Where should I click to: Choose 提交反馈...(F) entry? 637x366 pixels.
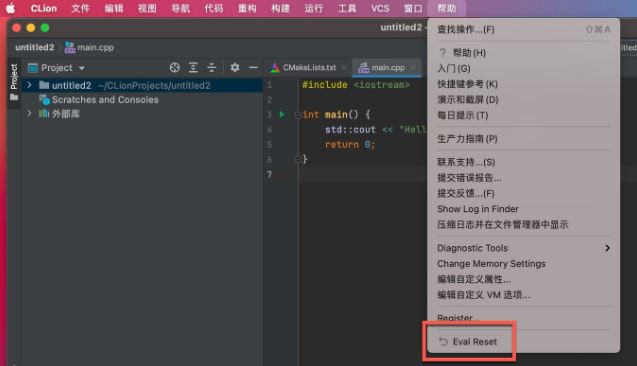(523, 193)
